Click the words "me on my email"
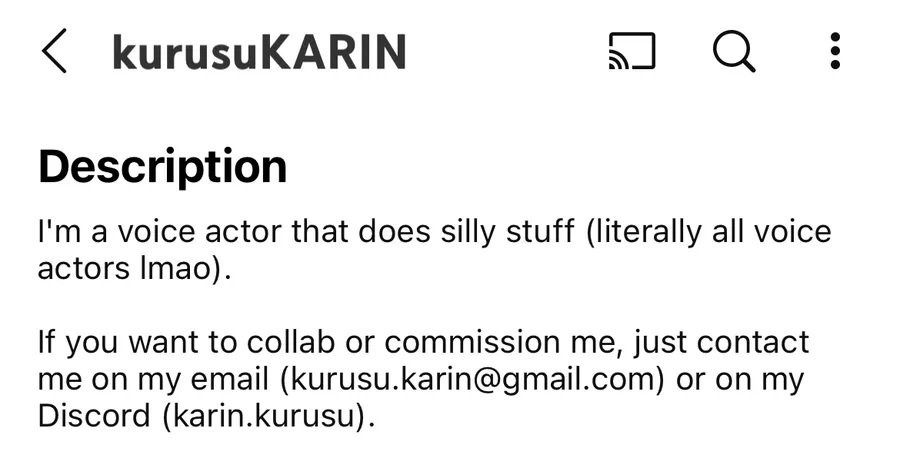The image size is (900, 468). 154,380
